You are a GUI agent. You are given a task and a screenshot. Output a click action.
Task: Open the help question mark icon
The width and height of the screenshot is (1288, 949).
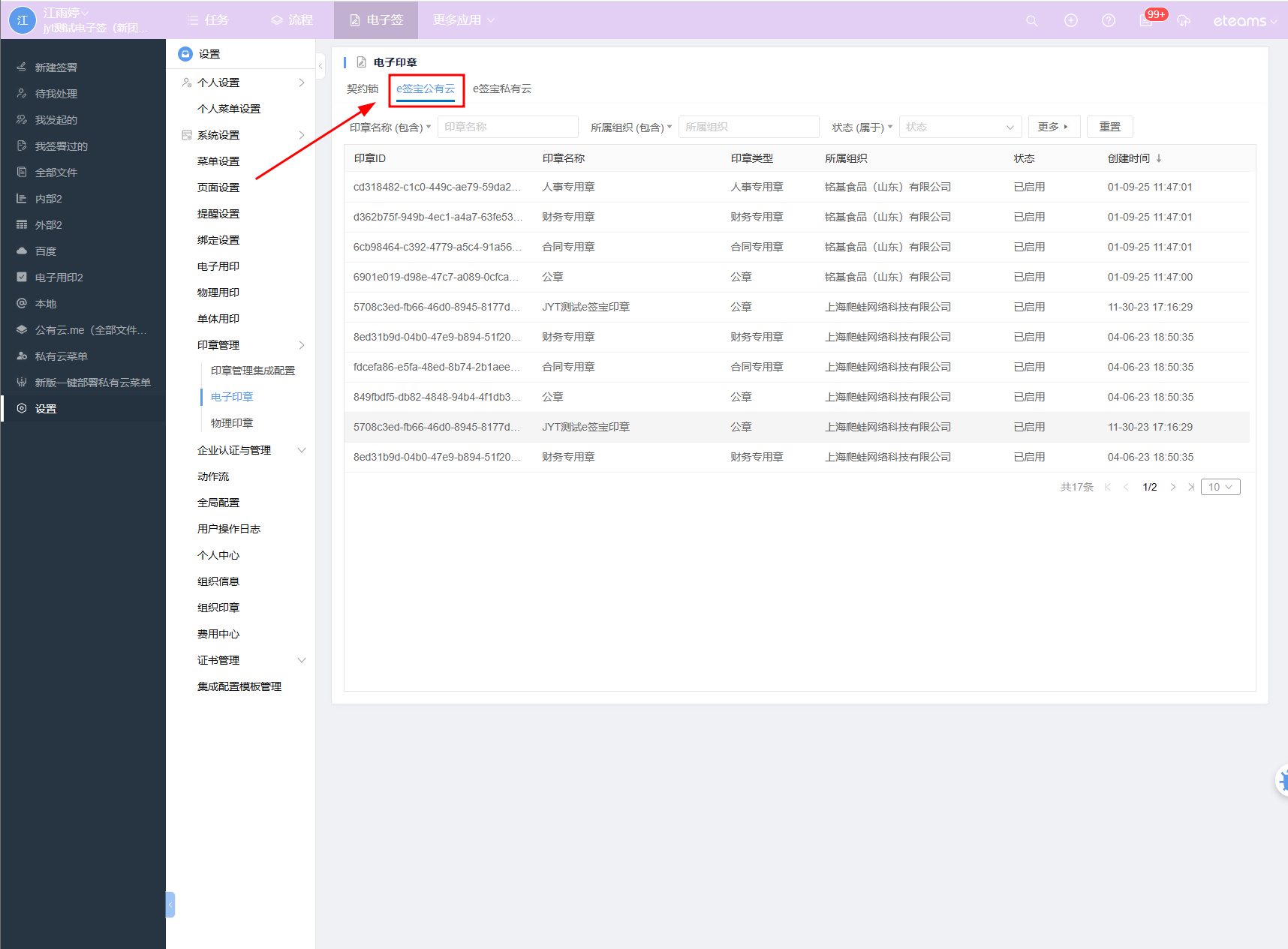pos(1109,21)
